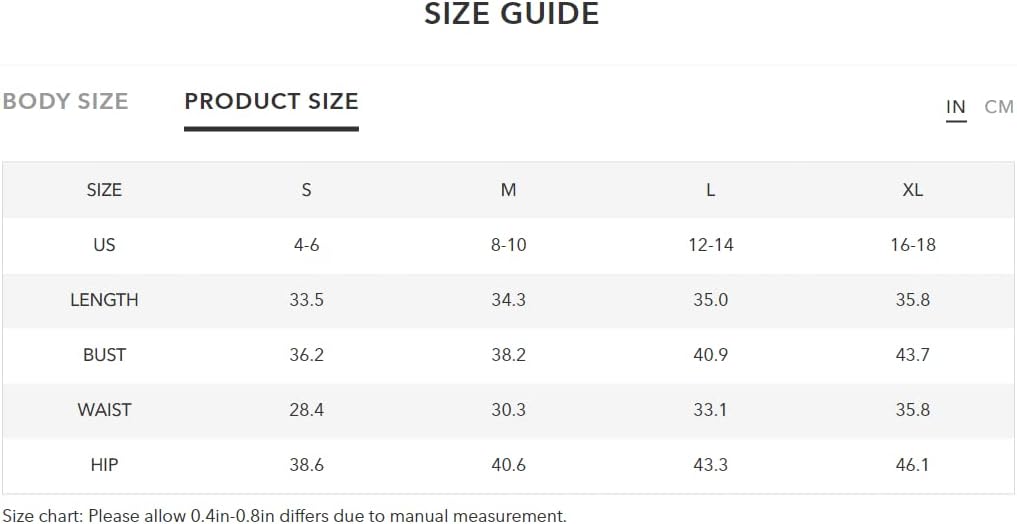
Task: Click the L hip value 43.3
Action: coord(711,465)
